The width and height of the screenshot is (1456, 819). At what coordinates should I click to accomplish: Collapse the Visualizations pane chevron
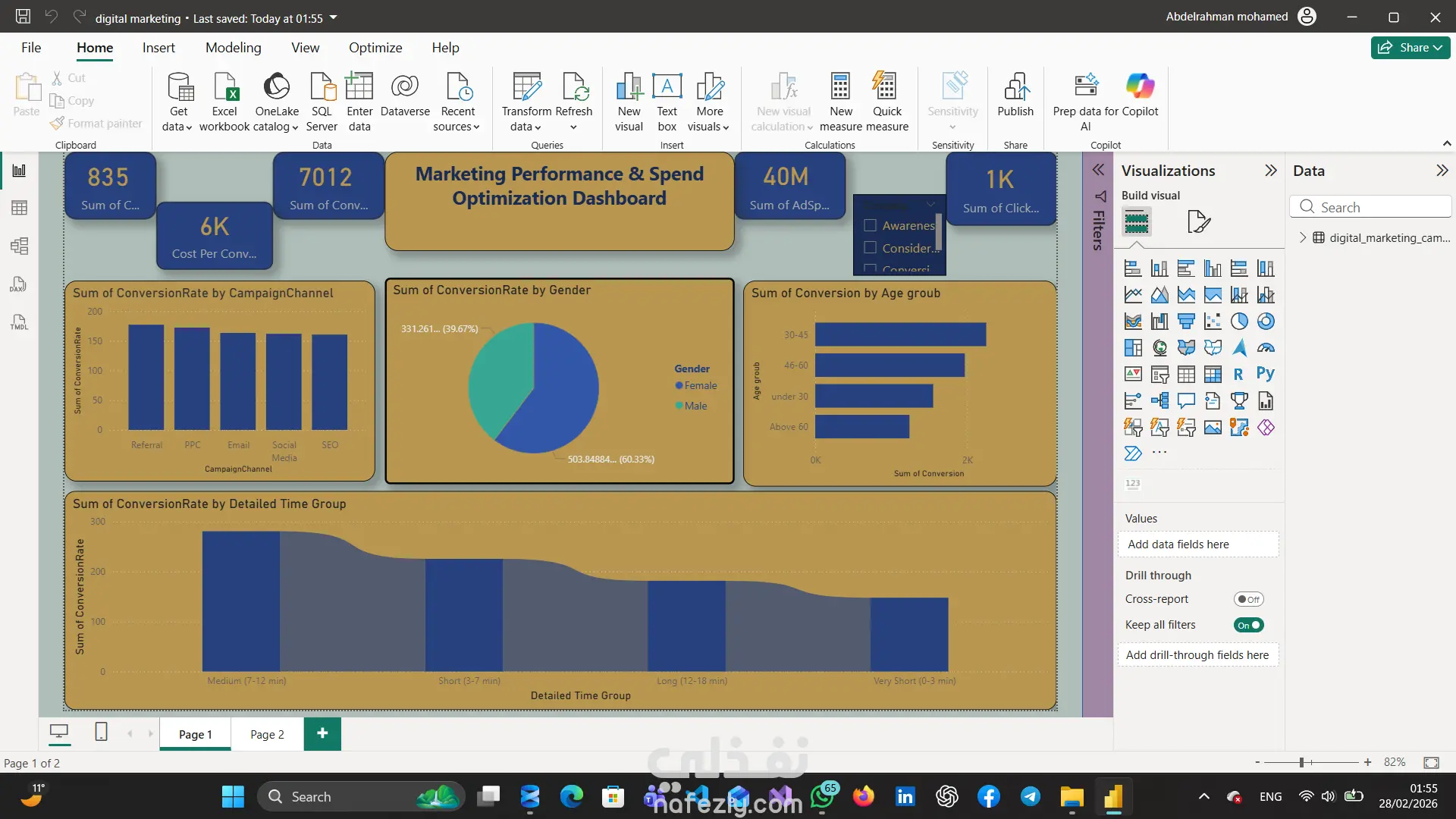click(x=1270, y=171)
